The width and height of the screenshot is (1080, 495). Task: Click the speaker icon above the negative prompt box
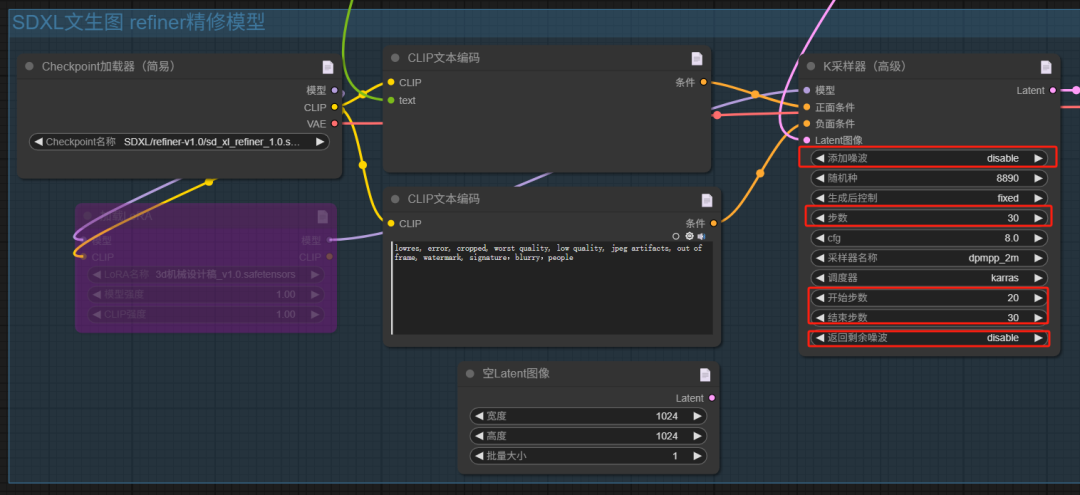[700, 235]
